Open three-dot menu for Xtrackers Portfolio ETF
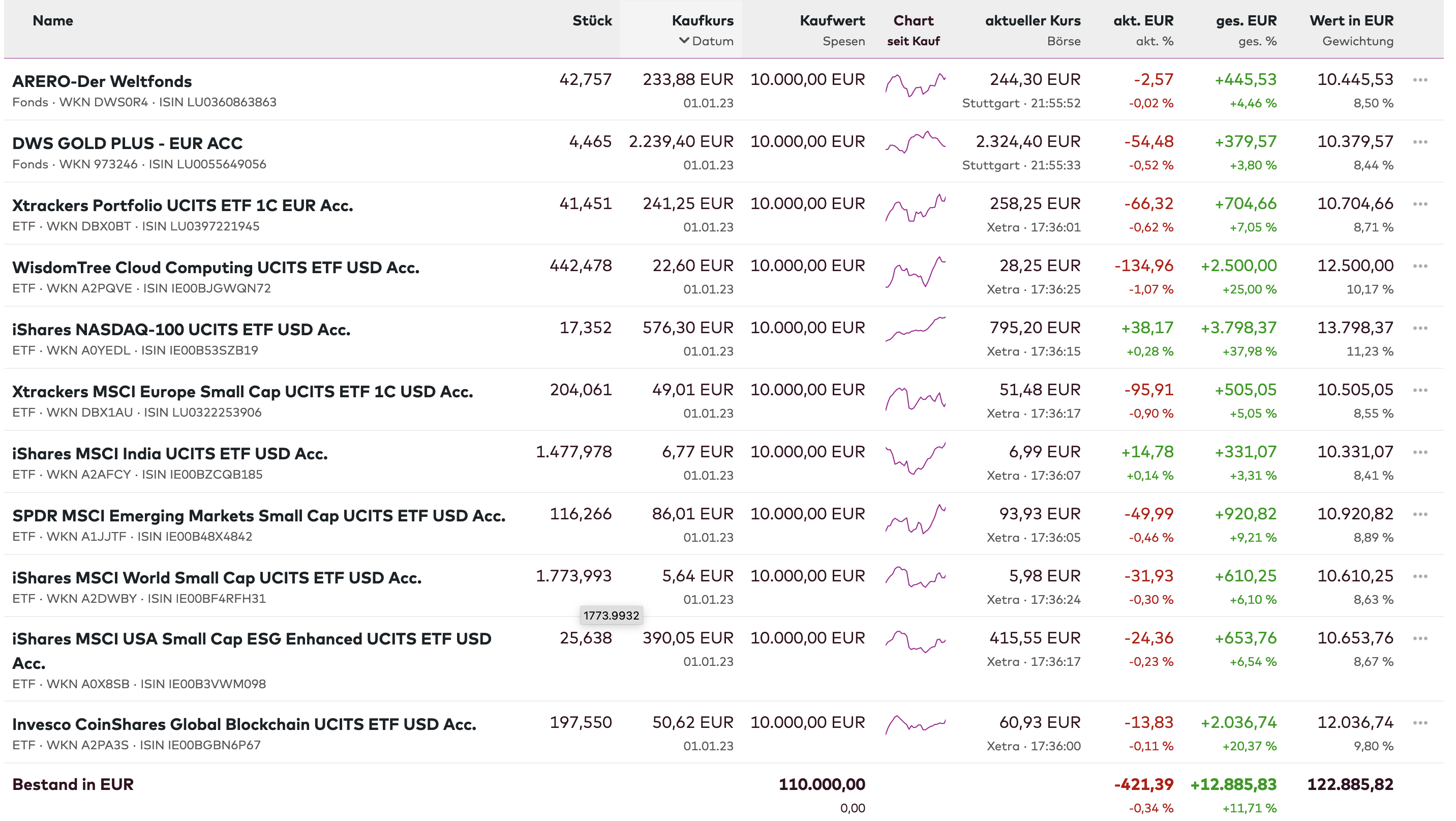 tap(1420, 204)
